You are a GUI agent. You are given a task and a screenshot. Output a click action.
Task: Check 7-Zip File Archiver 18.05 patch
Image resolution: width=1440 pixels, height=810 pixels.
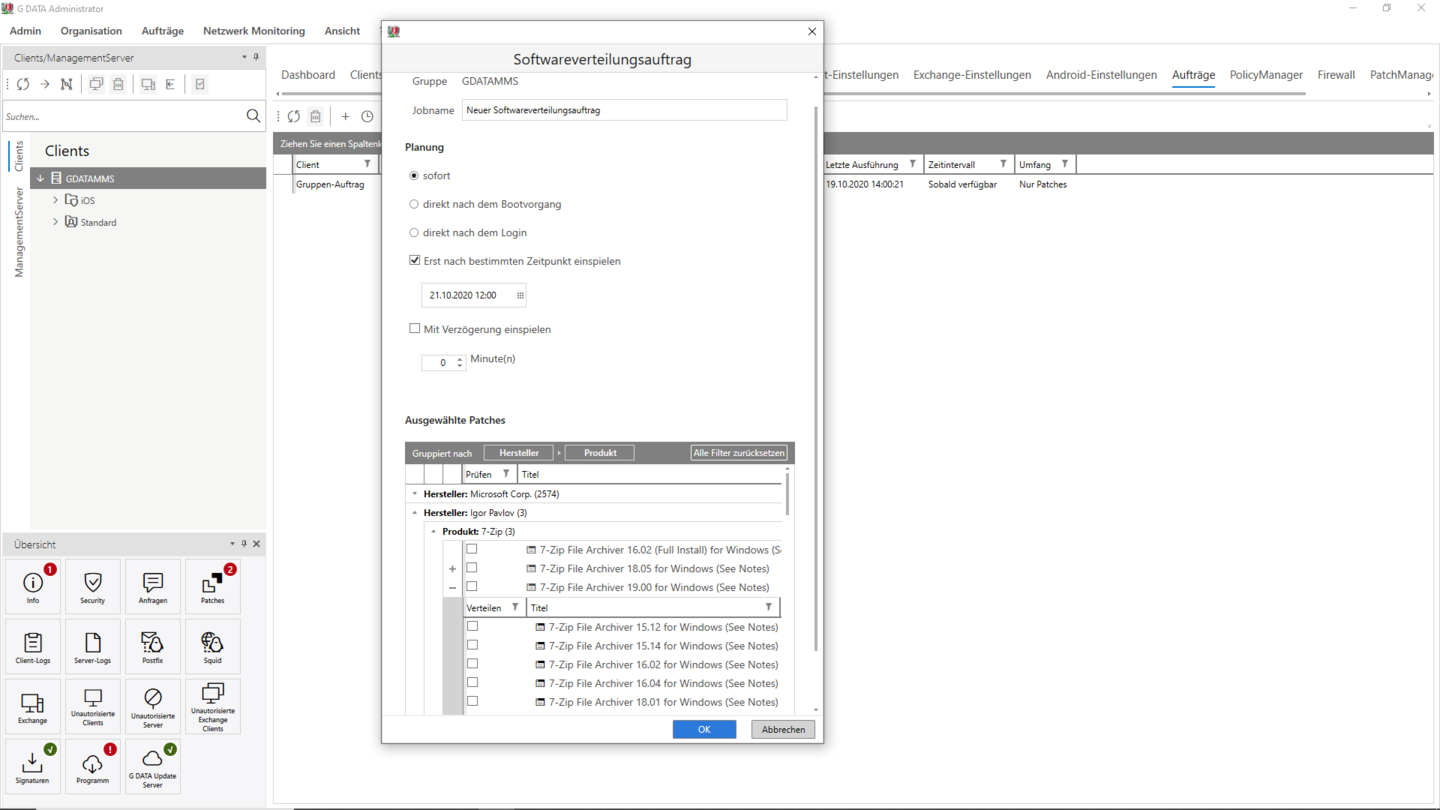pos(472,568)
